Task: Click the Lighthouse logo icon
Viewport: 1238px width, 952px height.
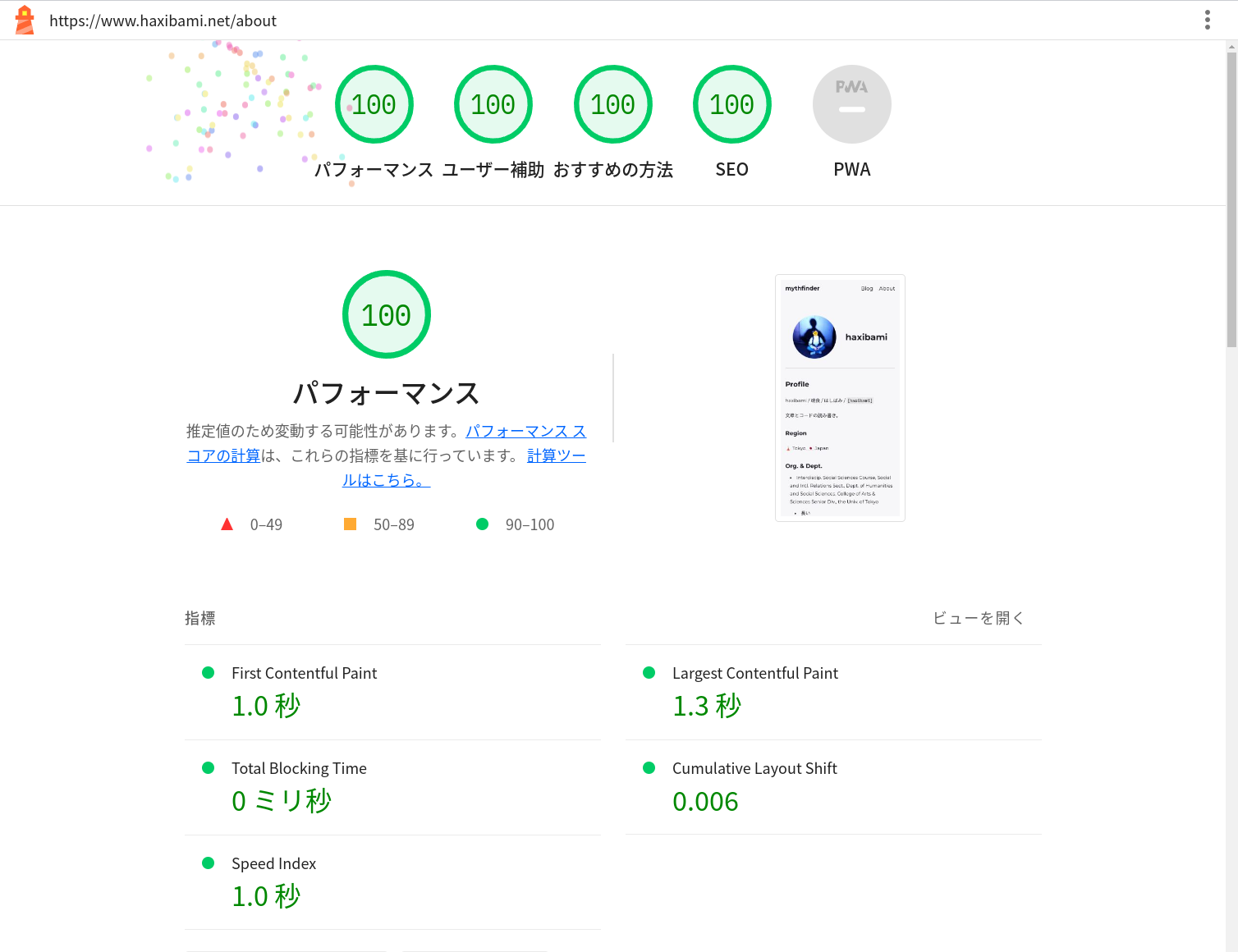Action: click(x=24, y=19)
